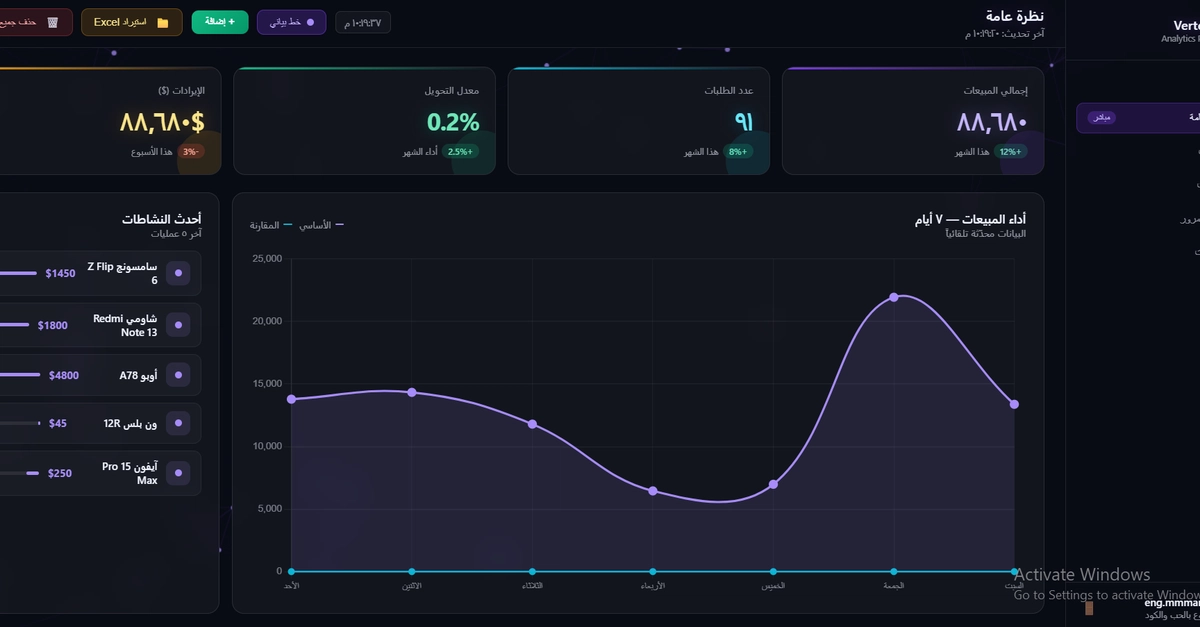Select the Xiaomi Redmi Note 13 bullet icon
Screen dimensions: 1200x627
pos(179,325)
